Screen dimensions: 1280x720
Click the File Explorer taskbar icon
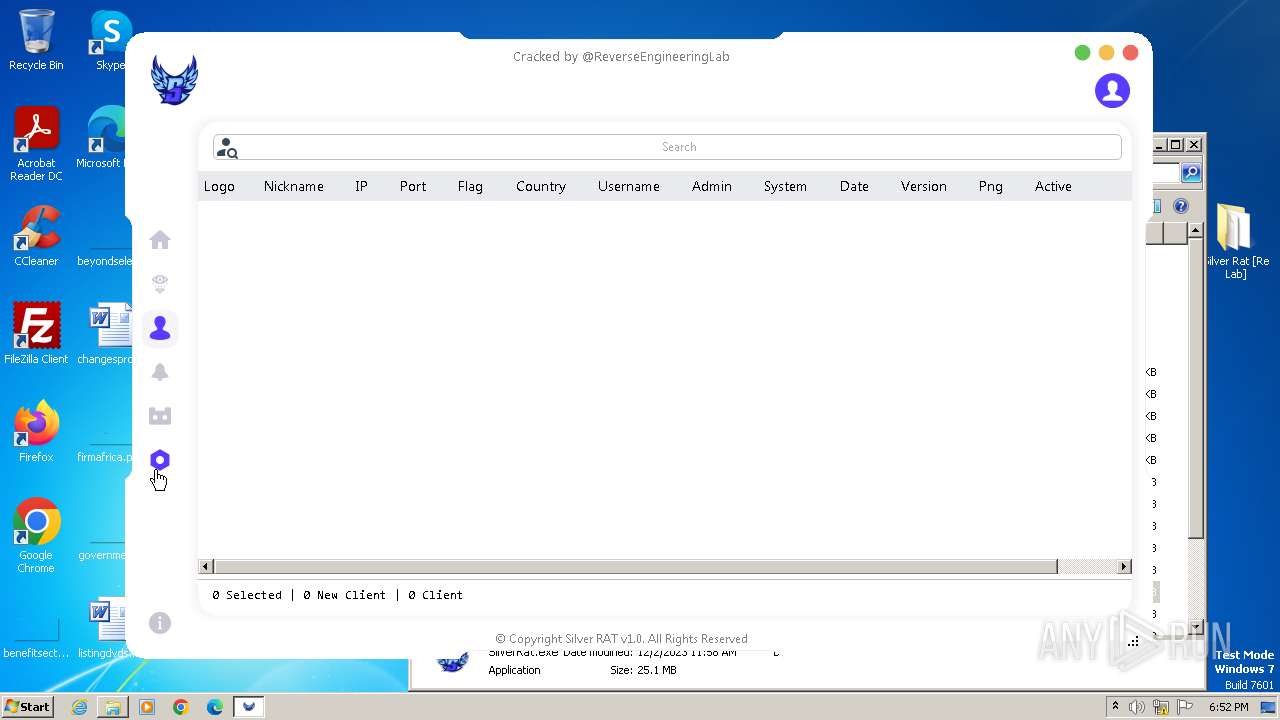click(113, 707)
